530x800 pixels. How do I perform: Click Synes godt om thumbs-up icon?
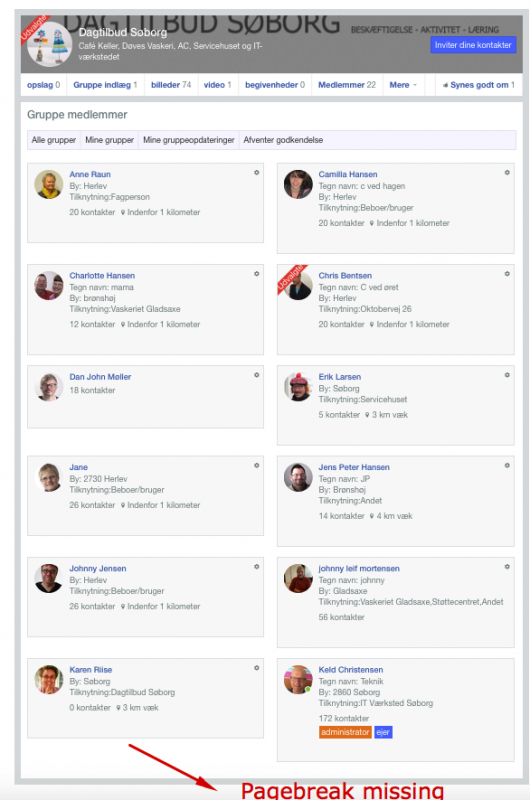point(445,85)
